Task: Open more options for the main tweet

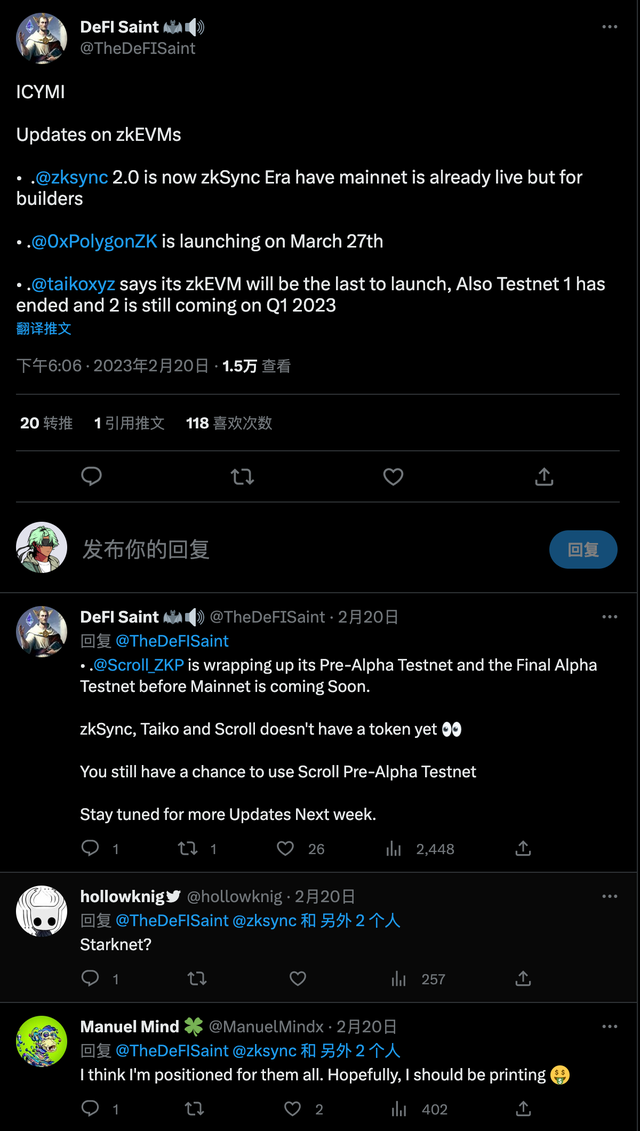Action: [610, 26]
